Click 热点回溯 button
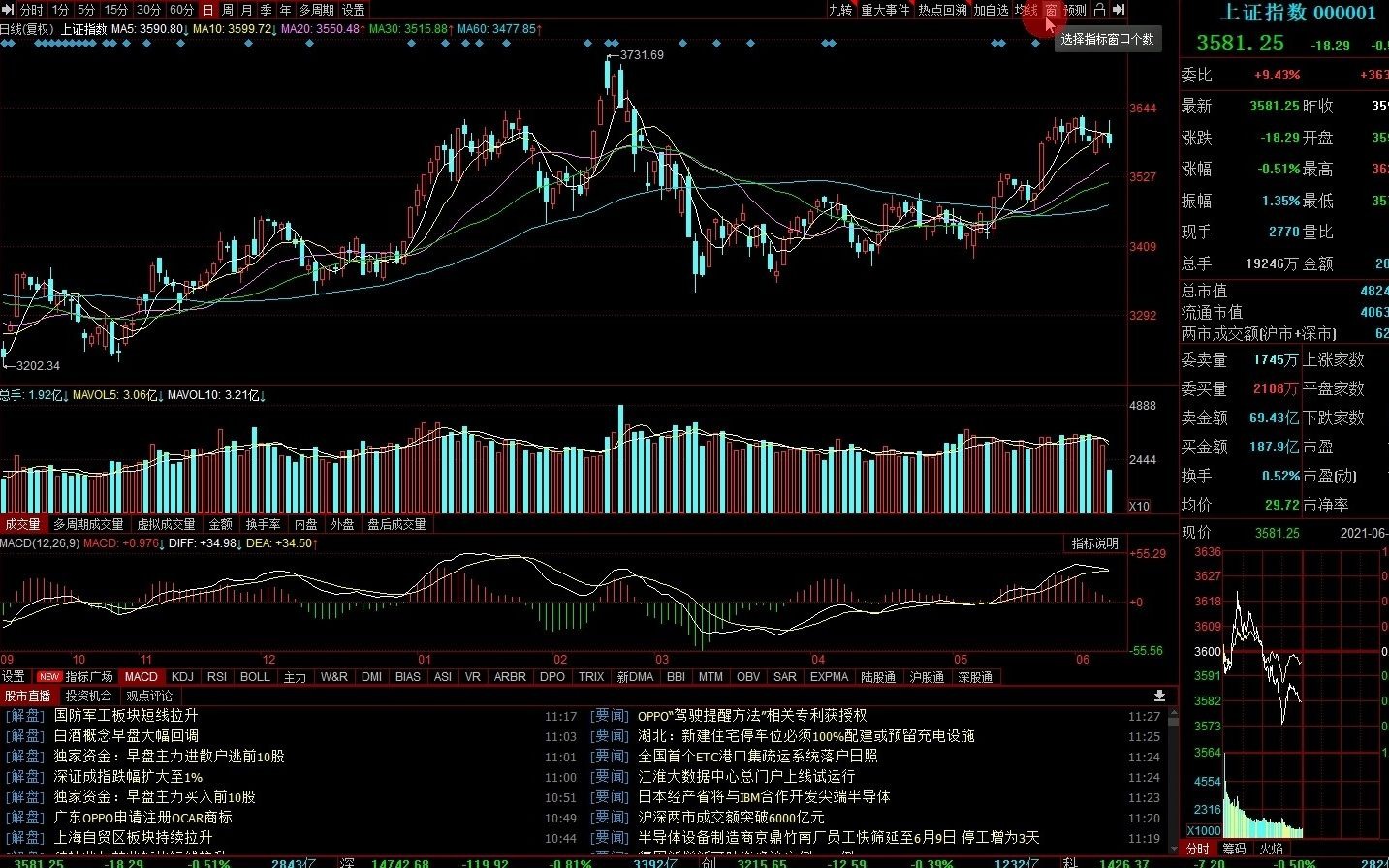The image size is (1389, 868). coord(943,10)
